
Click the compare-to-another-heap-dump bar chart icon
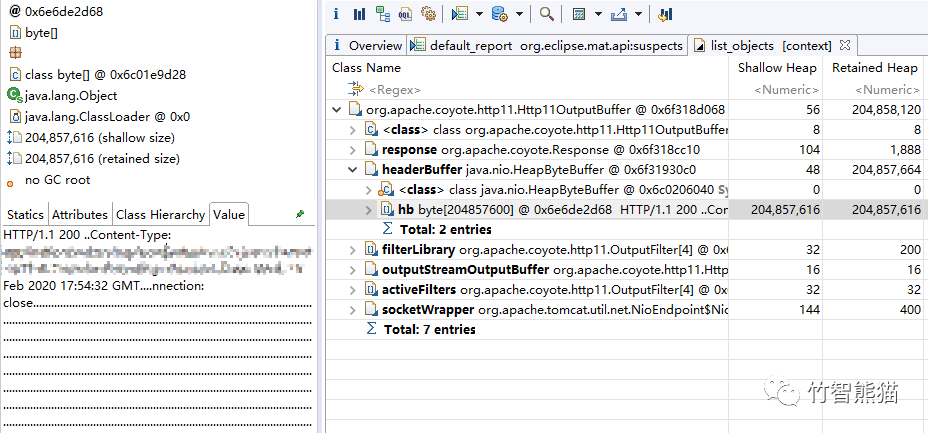click(x=665, y=14)
